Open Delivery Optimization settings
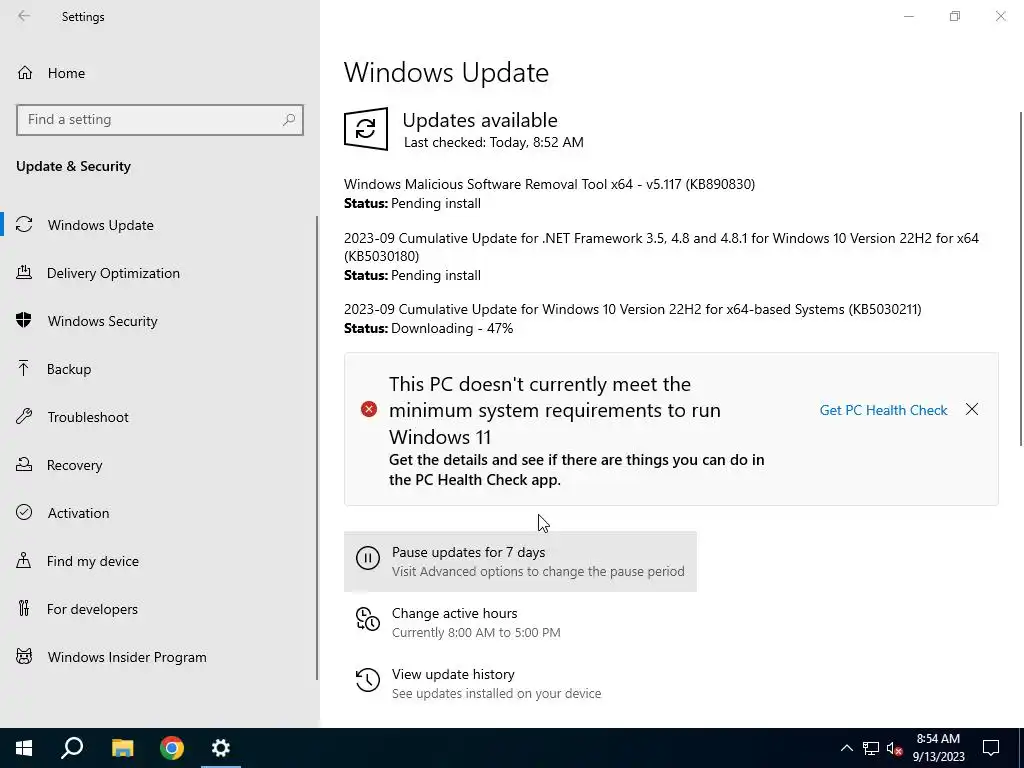This screenshot has height=768, width=1024. click(x=113, y=273)
